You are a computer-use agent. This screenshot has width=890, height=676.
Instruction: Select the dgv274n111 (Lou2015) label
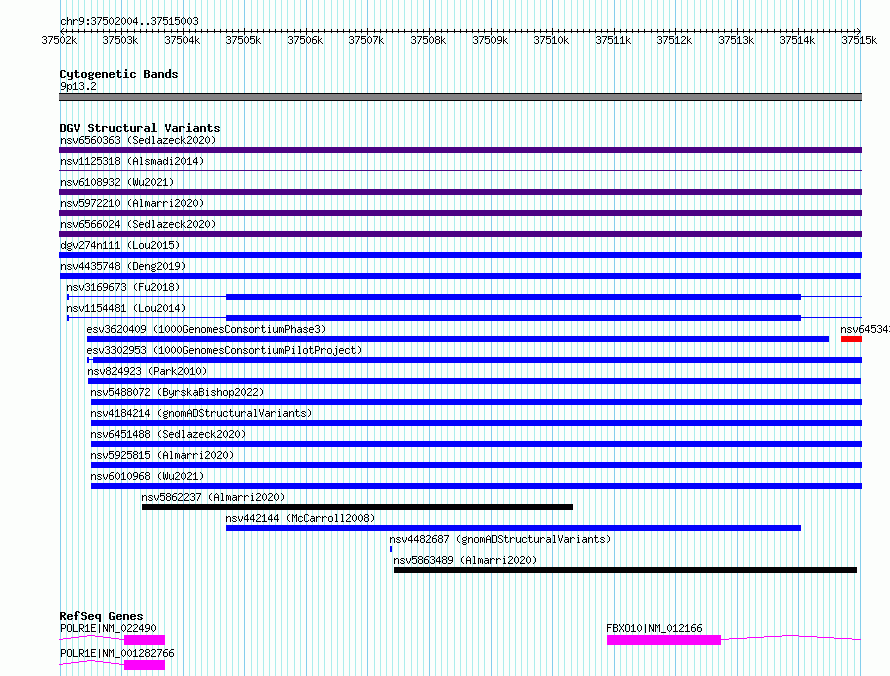120,245
